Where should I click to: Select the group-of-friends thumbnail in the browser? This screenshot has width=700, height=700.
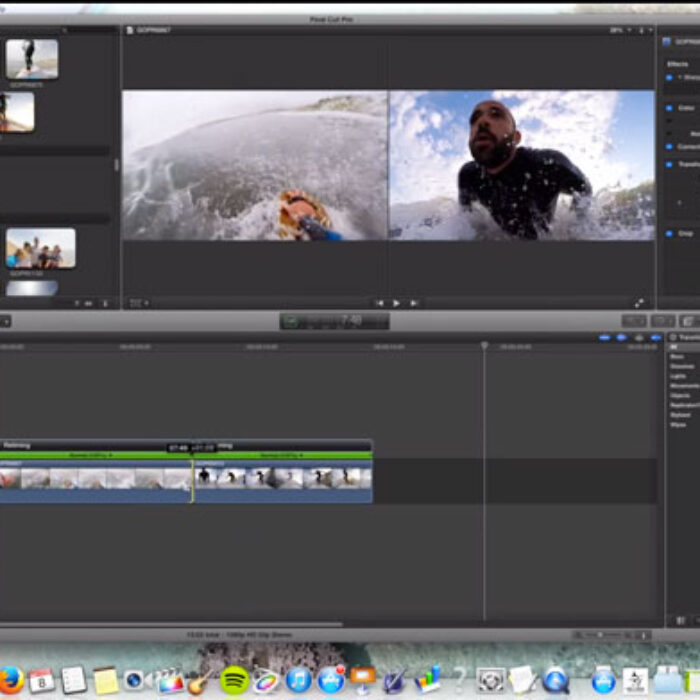pyautogui.click(x=41, y=248)
